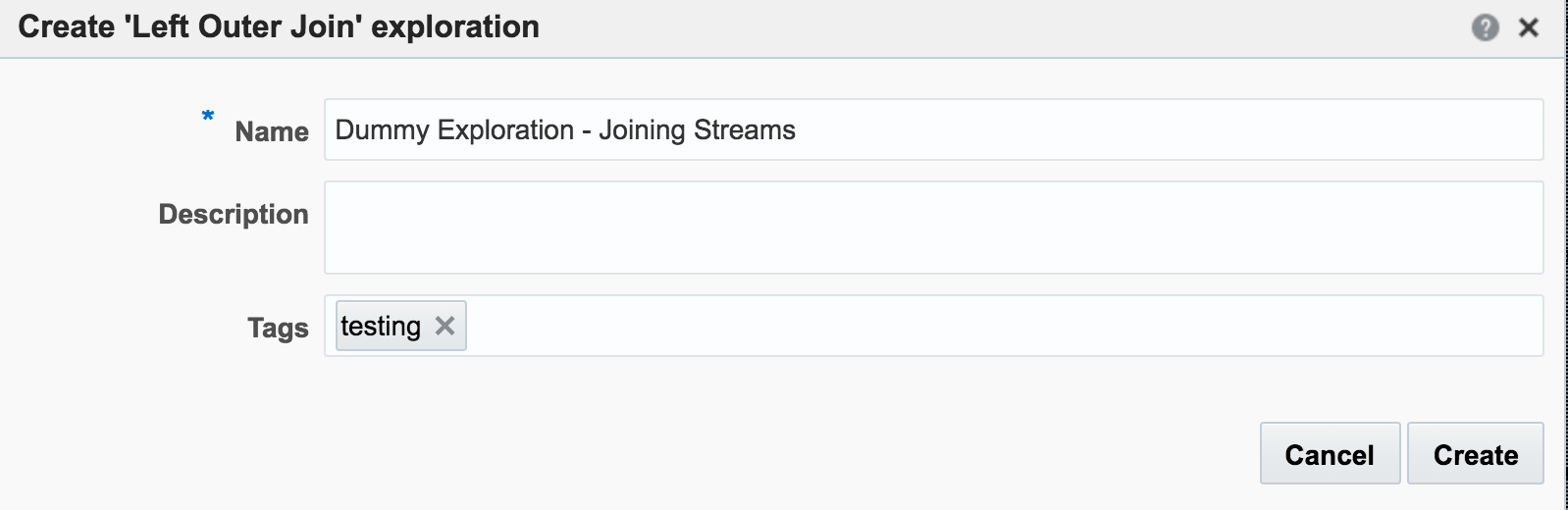
Task: Focus the Description text area
Action: click(932, 228)
